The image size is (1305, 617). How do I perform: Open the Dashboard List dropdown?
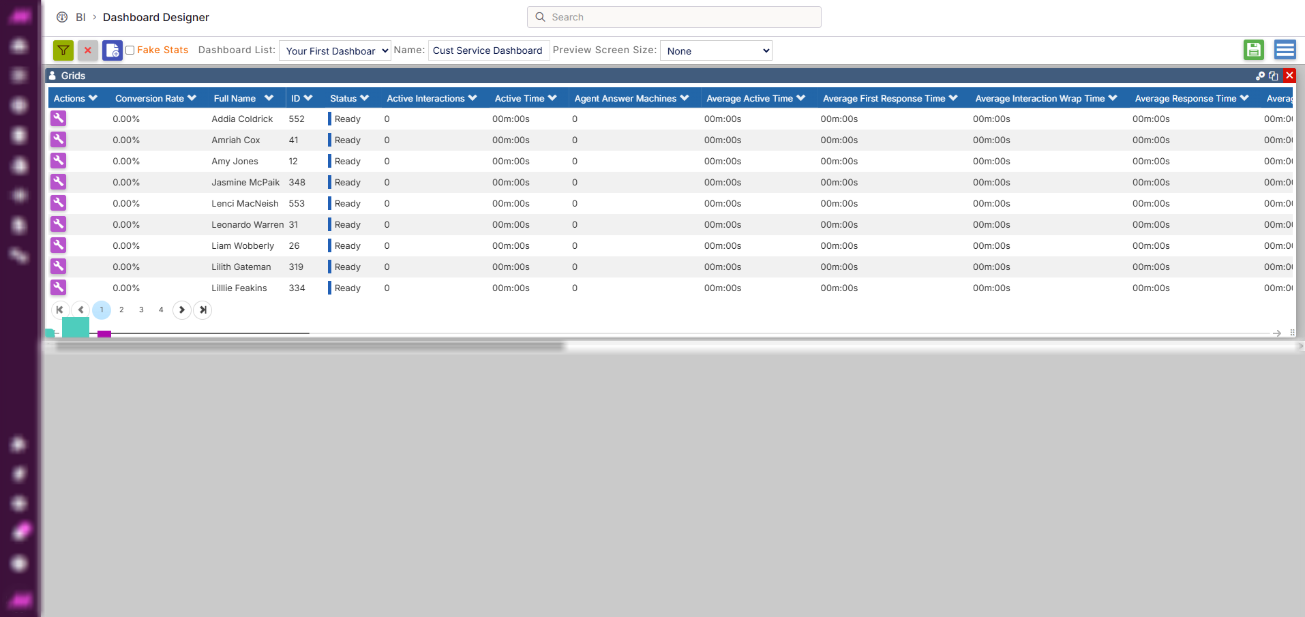coord(335,51)
